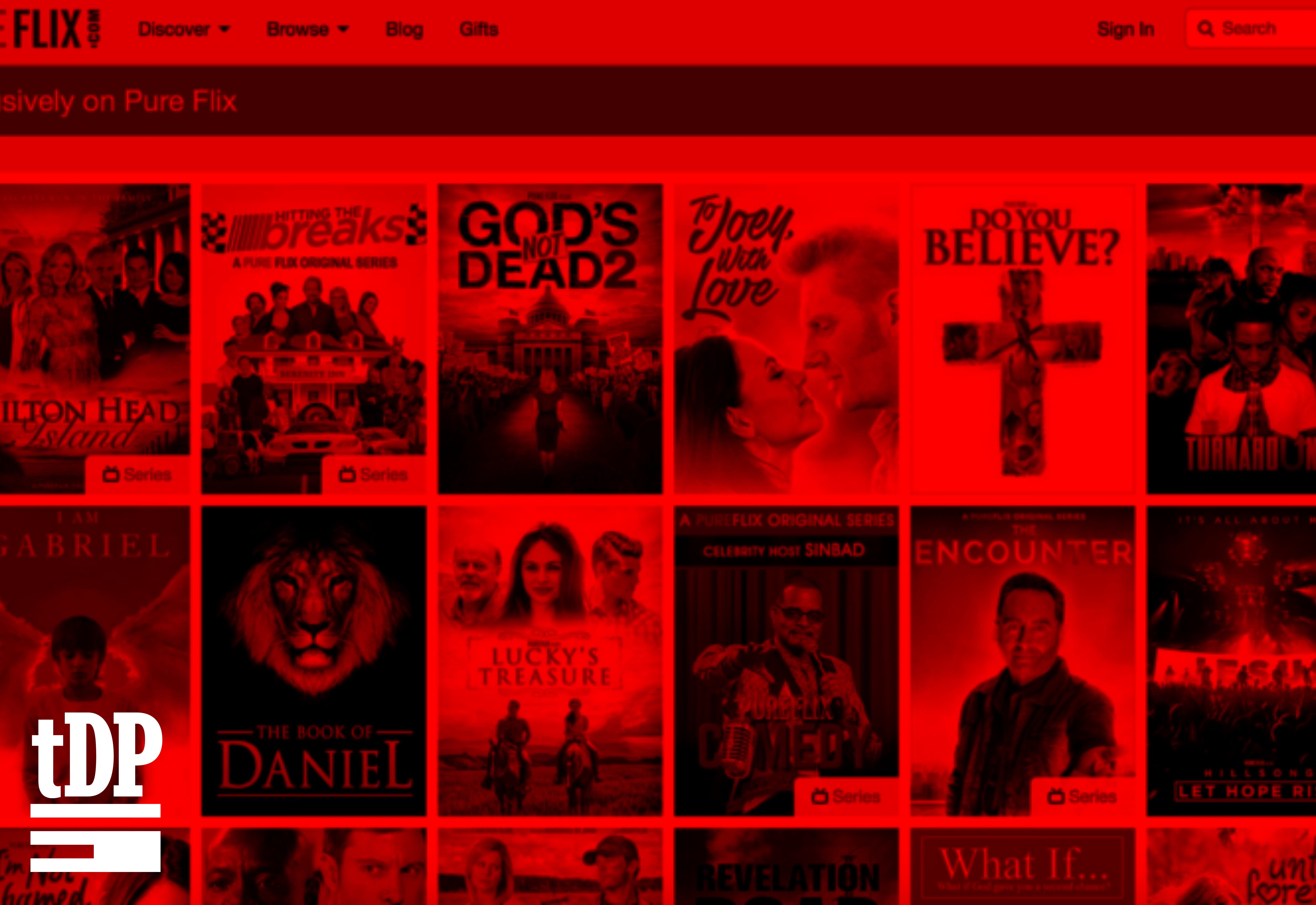Viewport: 1316px width, 905px height.
Task: Choose the Pure Flix Comedy poster
Action: point(787,661)
